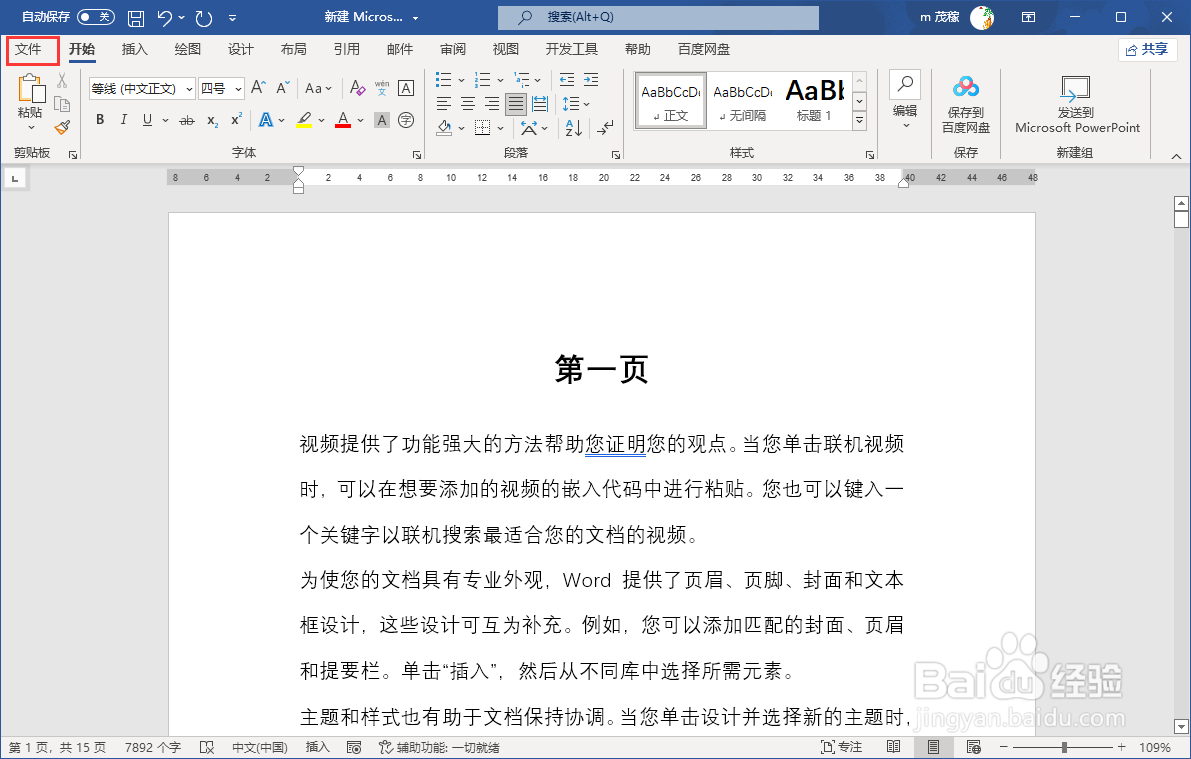Viewport: 1191px width, 759px height.
Task: Apply the No Spacing style
Action: (743, 101)
